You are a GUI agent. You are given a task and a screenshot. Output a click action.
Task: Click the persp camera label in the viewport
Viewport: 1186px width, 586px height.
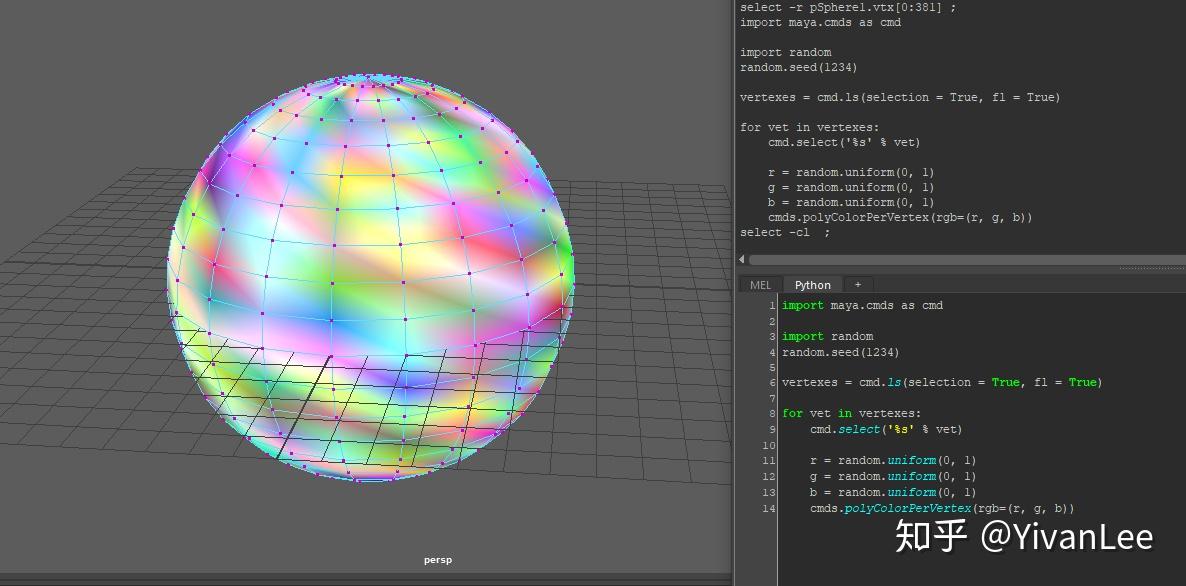[437, 559]
